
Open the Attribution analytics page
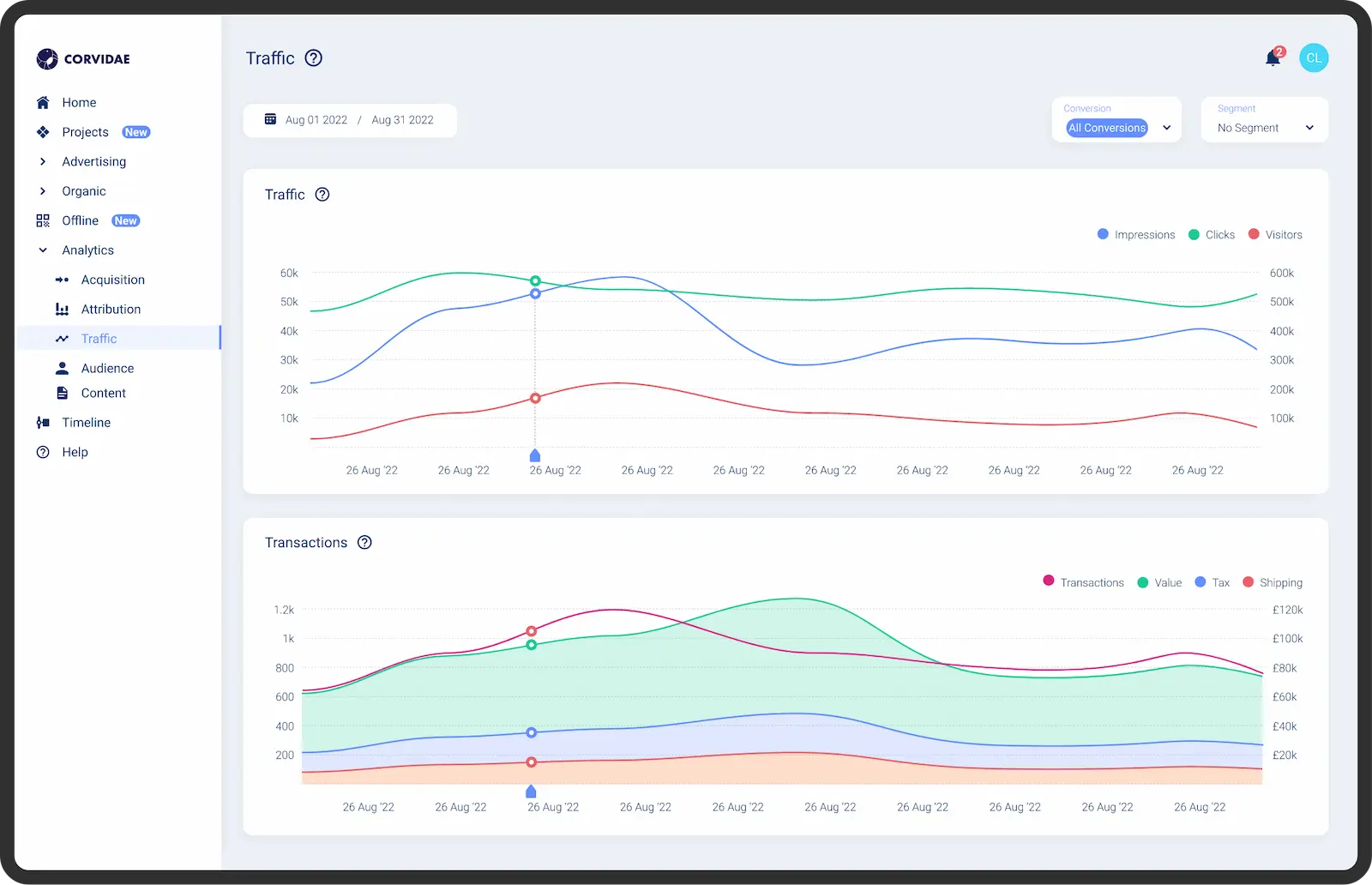coord(111,309)
